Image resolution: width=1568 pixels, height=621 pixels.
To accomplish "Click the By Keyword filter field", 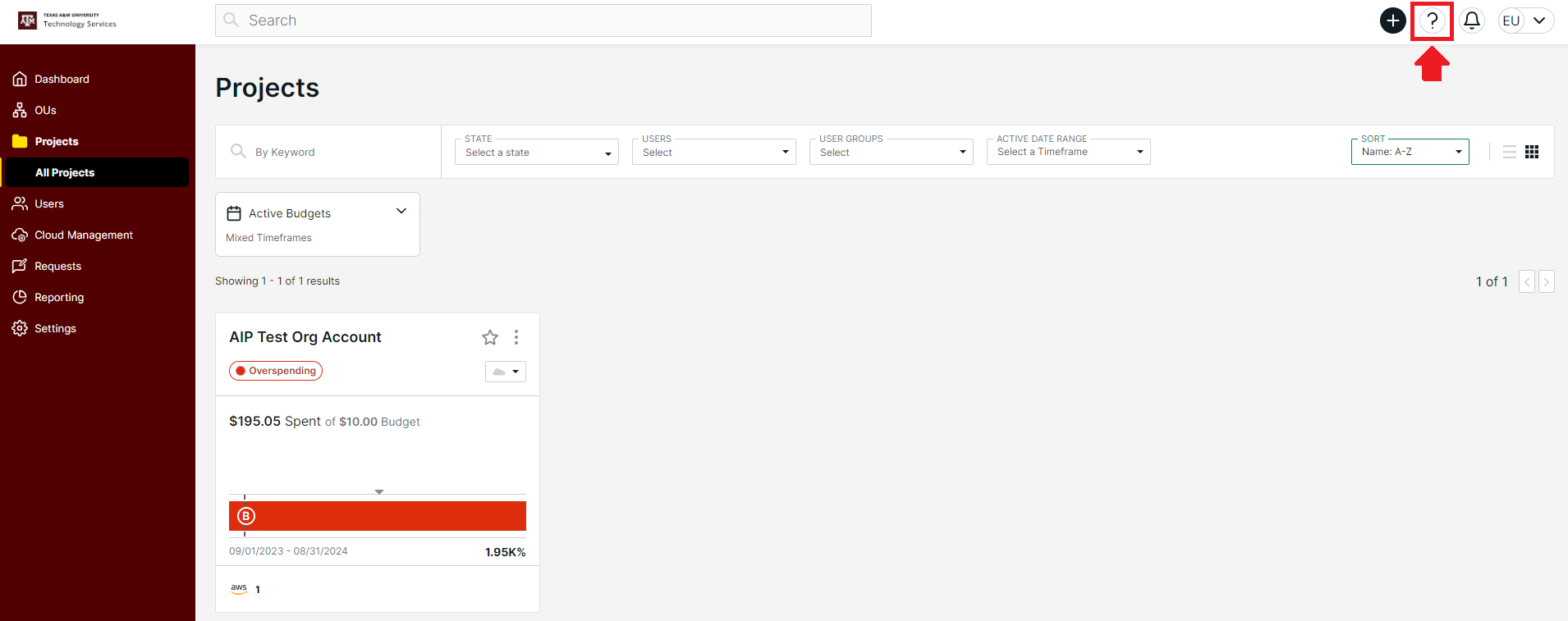I will [x=328, y=153].
